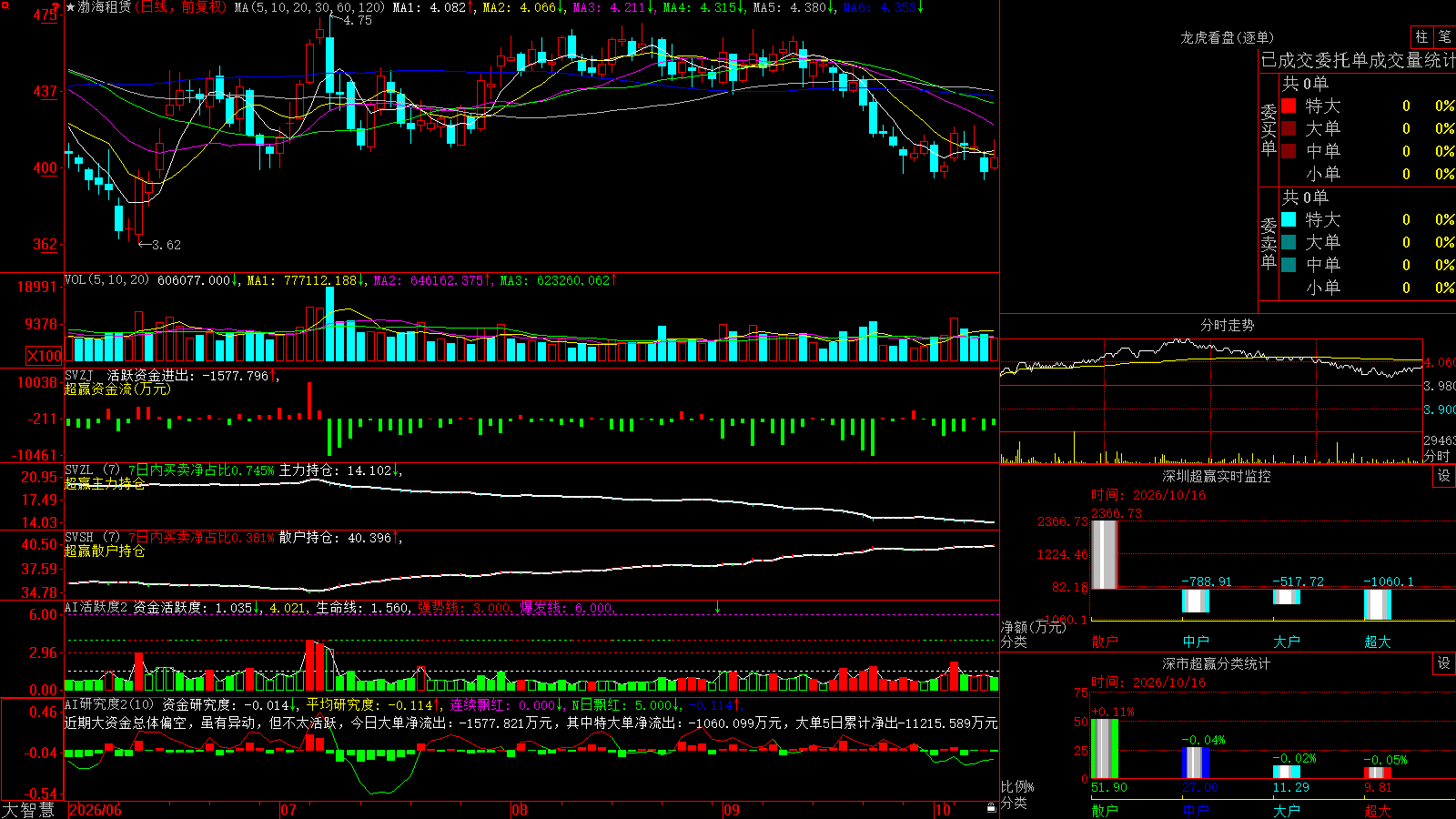1456x819 pixels.
Task: Click the star icon before 渤海租赁
Action: [71, 7]
